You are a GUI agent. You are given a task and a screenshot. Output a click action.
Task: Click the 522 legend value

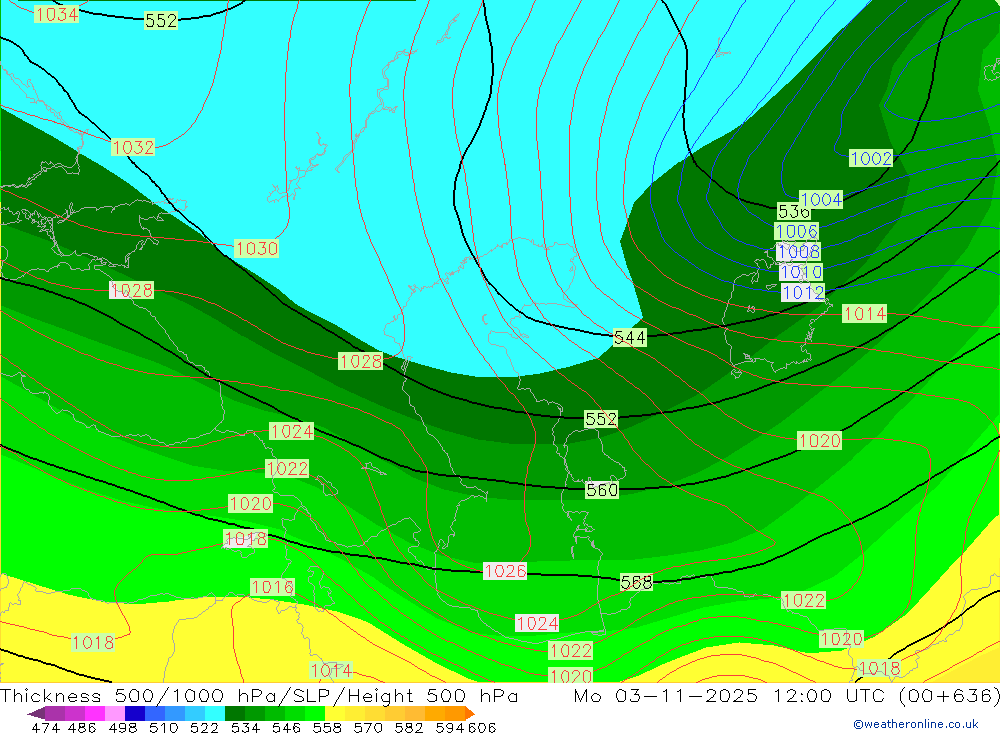(204, 728)
